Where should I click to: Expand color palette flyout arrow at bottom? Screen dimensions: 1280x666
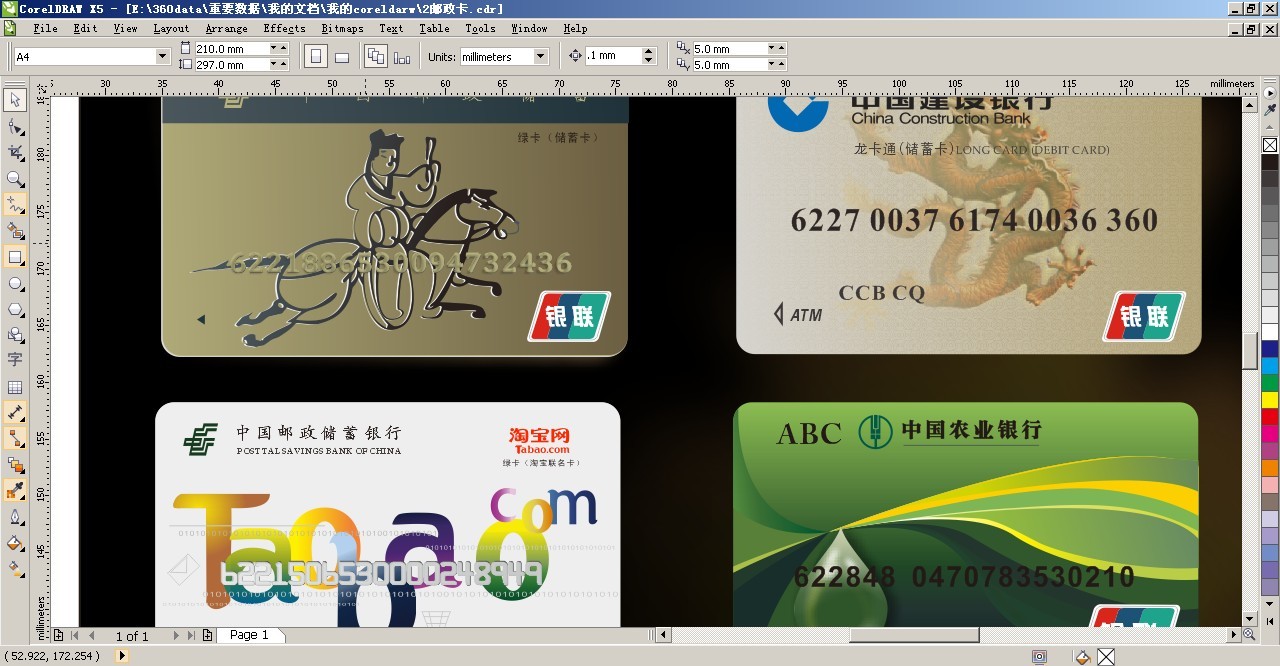point(1270,620)
